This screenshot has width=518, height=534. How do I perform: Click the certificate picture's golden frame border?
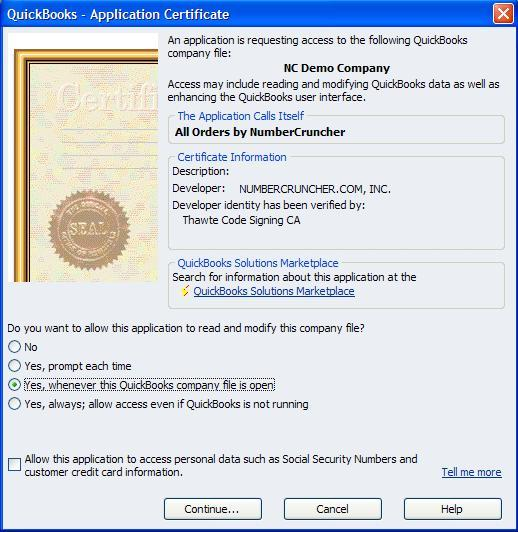(21, 165)
